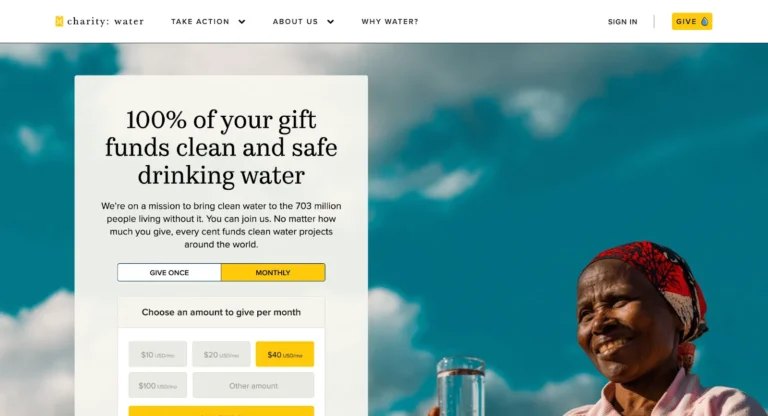Click the yellow button below donation amounts
Viewport: 768px width, 416px height.
(x=221, y=411)
